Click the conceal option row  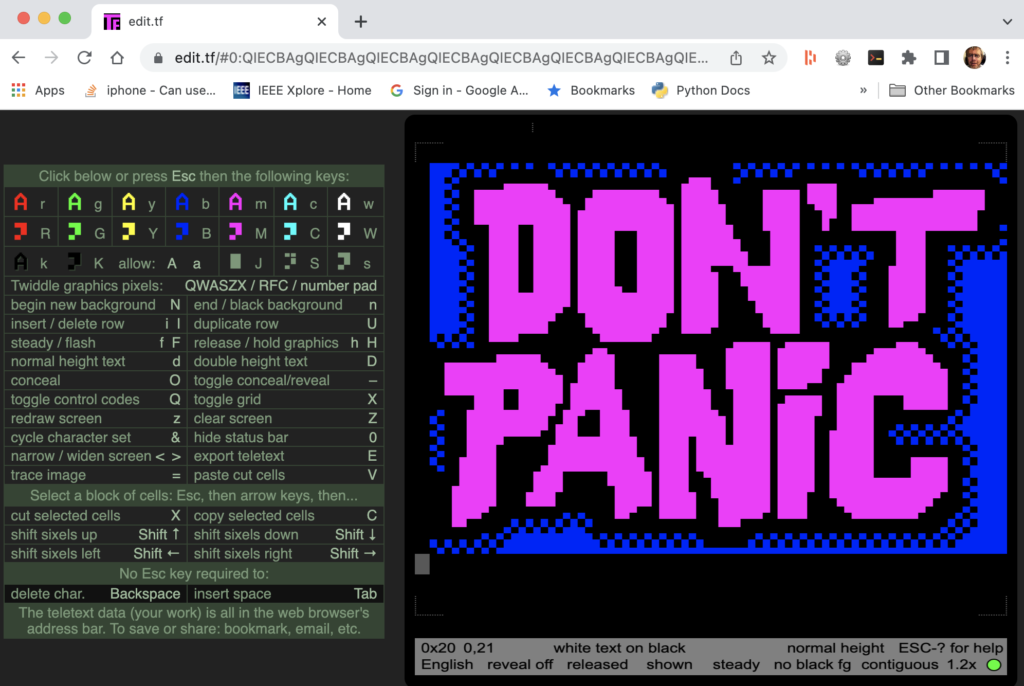coord(96,380)
